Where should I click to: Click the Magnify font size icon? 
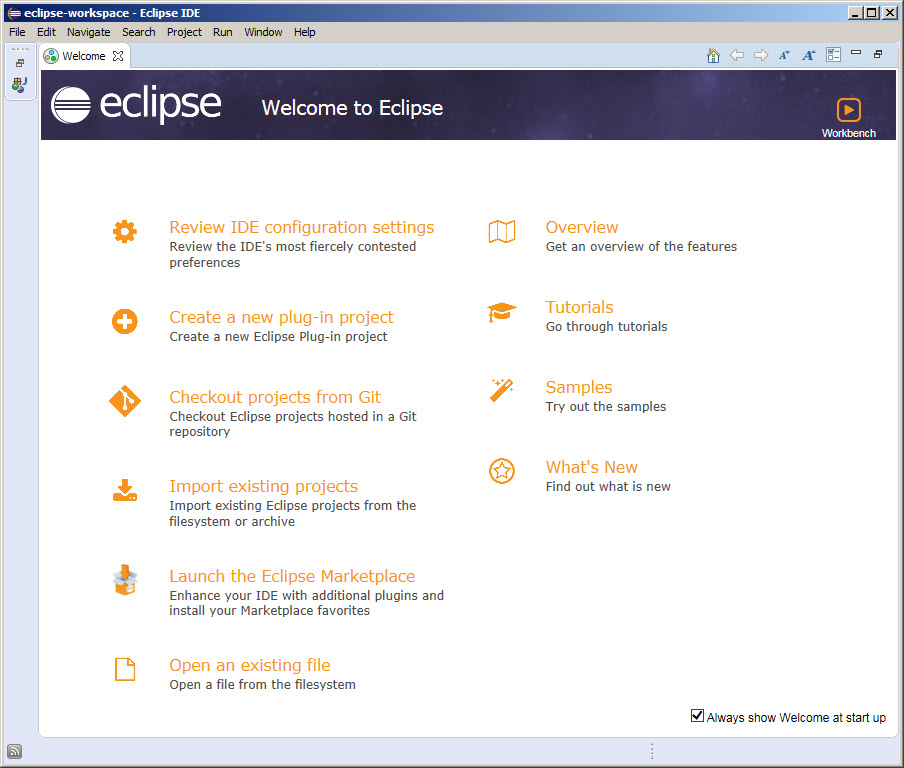809,56
